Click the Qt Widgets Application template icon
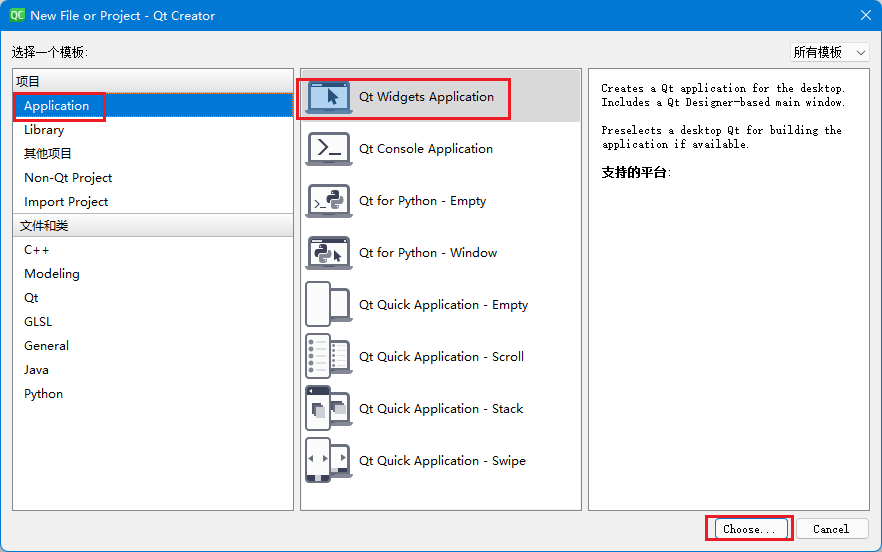The image size is (882, 552). [329, 97]
